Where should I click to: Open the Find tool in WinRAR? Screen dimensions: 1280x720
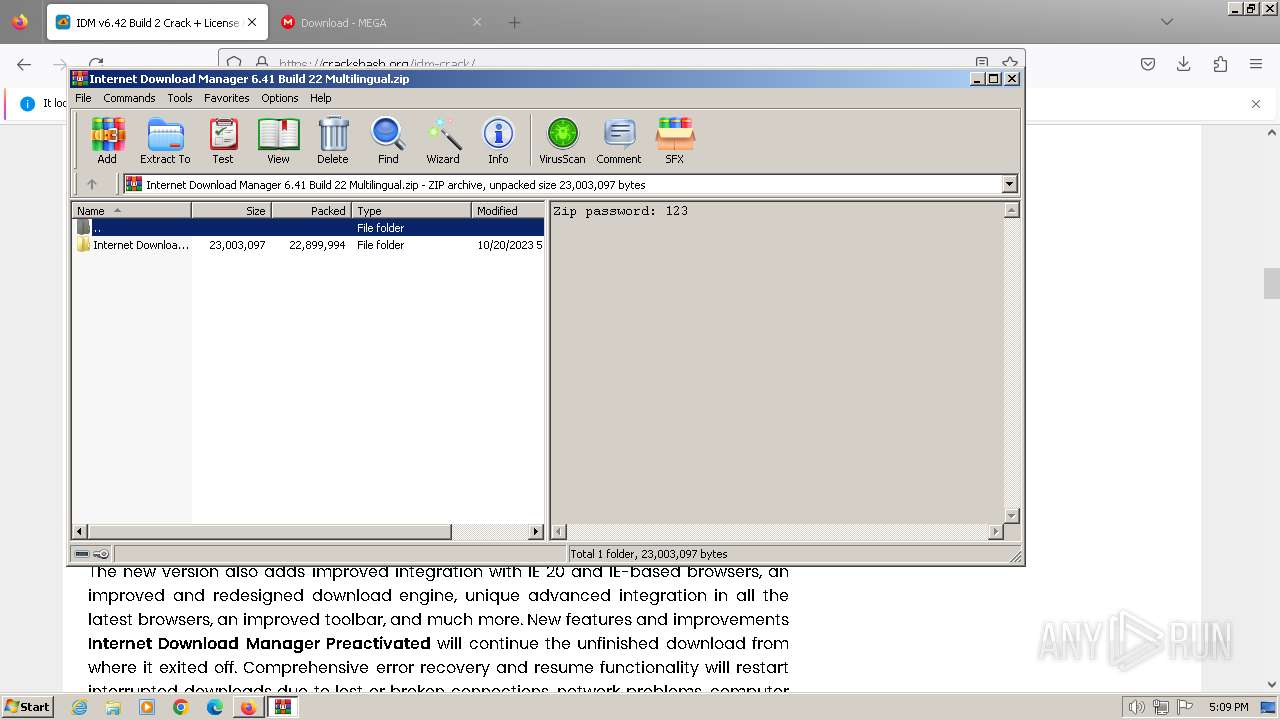click(388, 140)
